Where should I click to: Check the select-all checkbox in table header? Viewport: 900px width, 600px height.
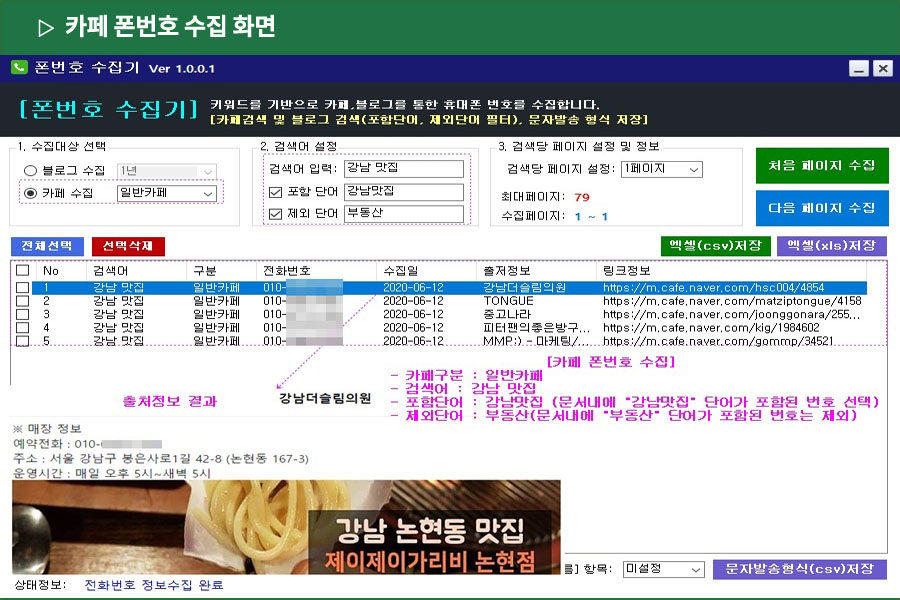22,271
